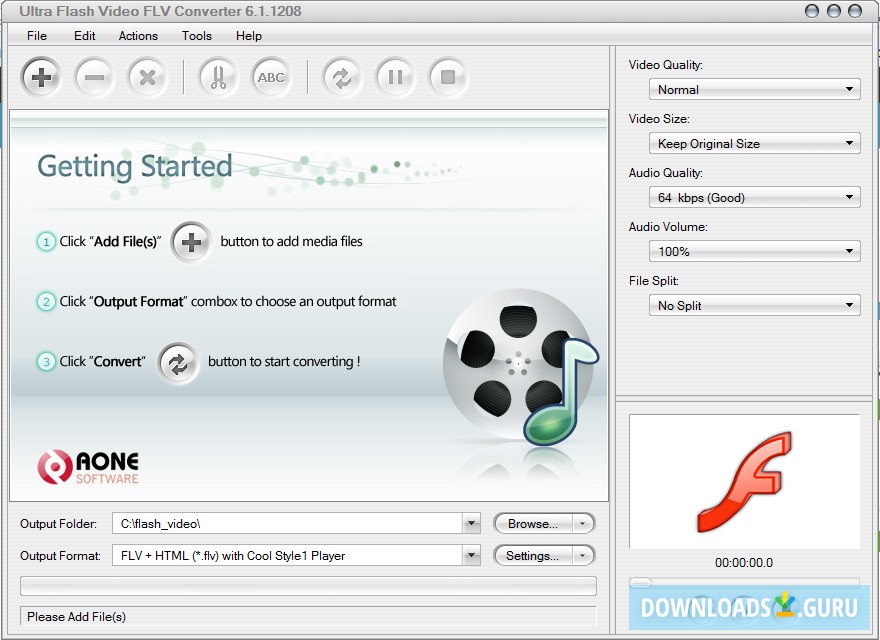Clear the file list with the X icon
The image size is (880, 640).
(x=148, y=77)
